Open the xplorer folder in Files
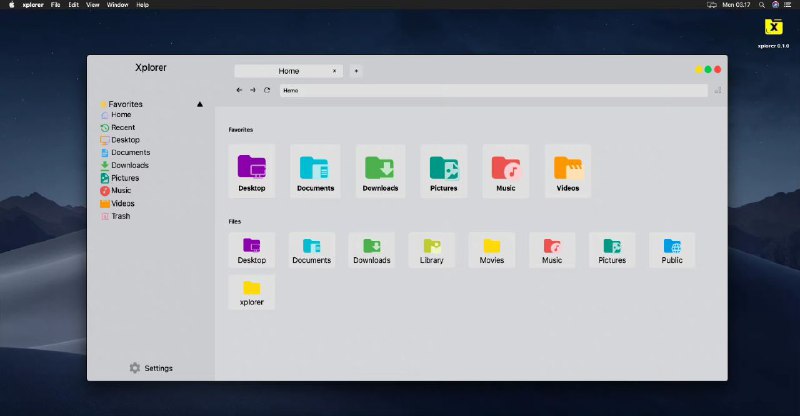The height and width of the screenshot is (416, 800). (252, 292)
